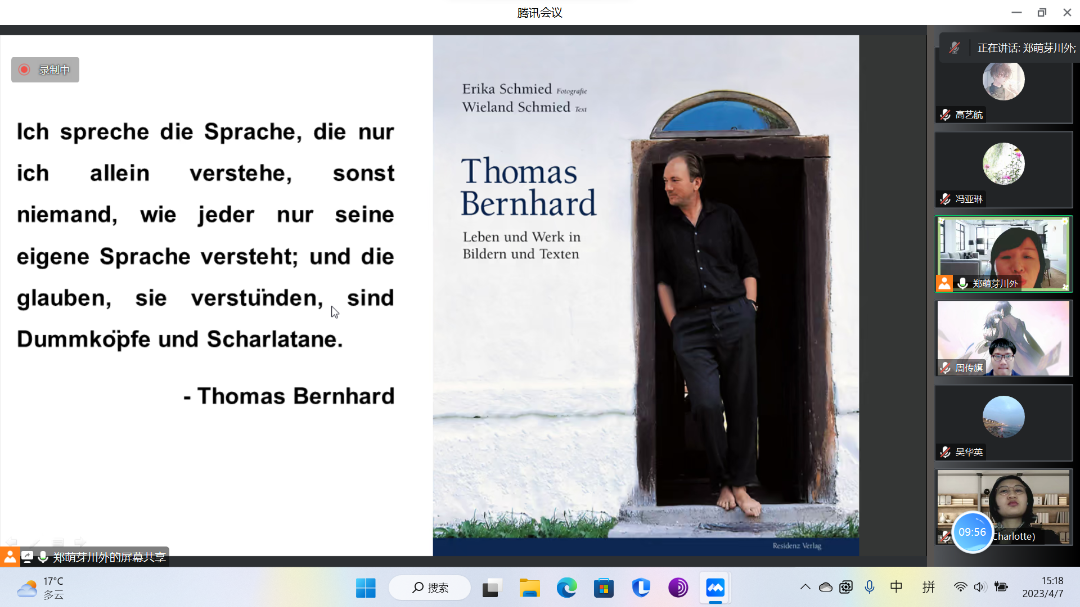Click the 郑萌芽川外的屏幕共享 sharing label
Screen dimensions: 1080x607
(x=110, y=557)
